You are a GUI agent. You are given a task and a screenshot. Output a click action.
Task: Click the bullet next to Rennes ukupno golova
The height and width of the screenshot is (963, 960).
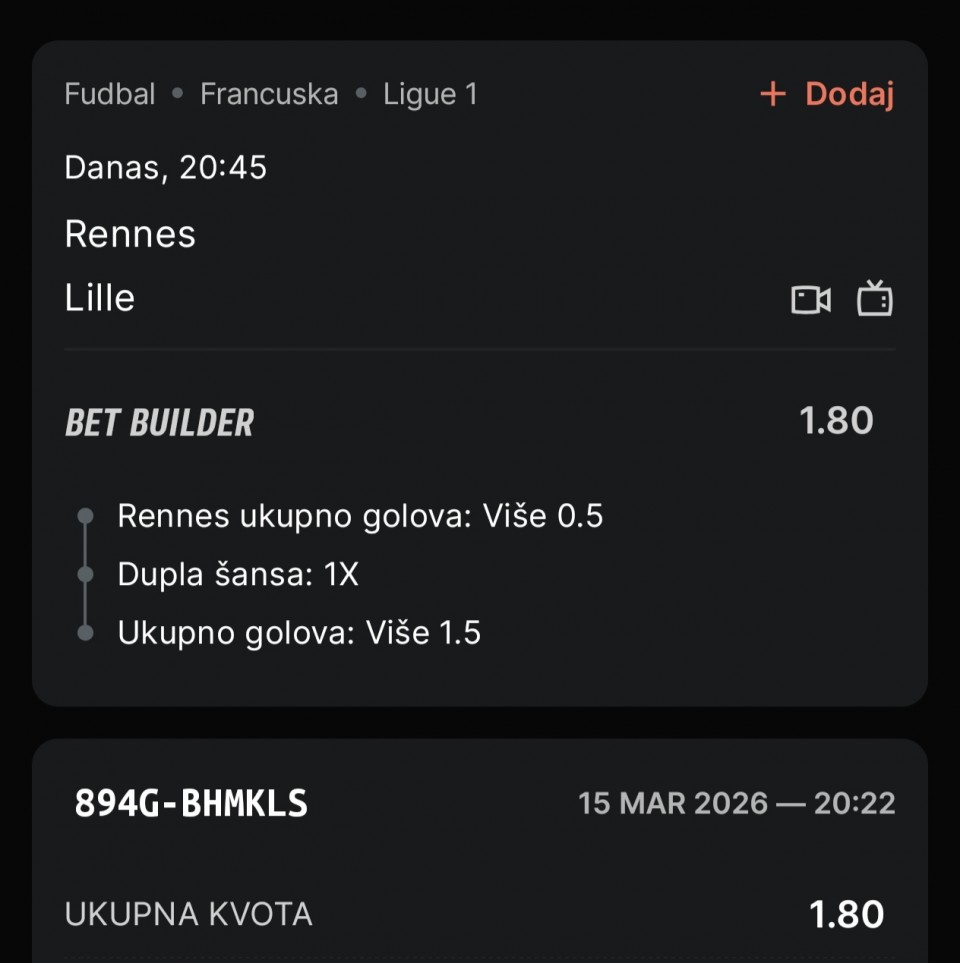[x=86, y=516]
